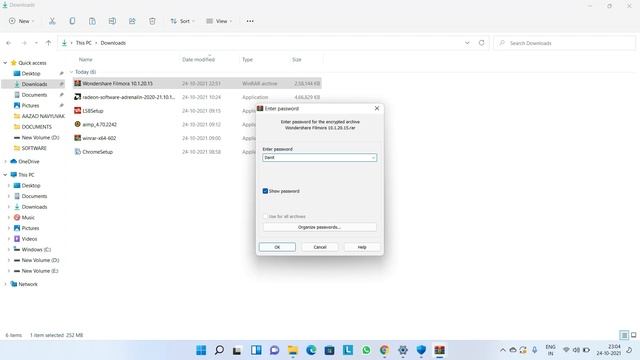Open taskbar Search magnifier
640x360 pixels.
(219, 350)
